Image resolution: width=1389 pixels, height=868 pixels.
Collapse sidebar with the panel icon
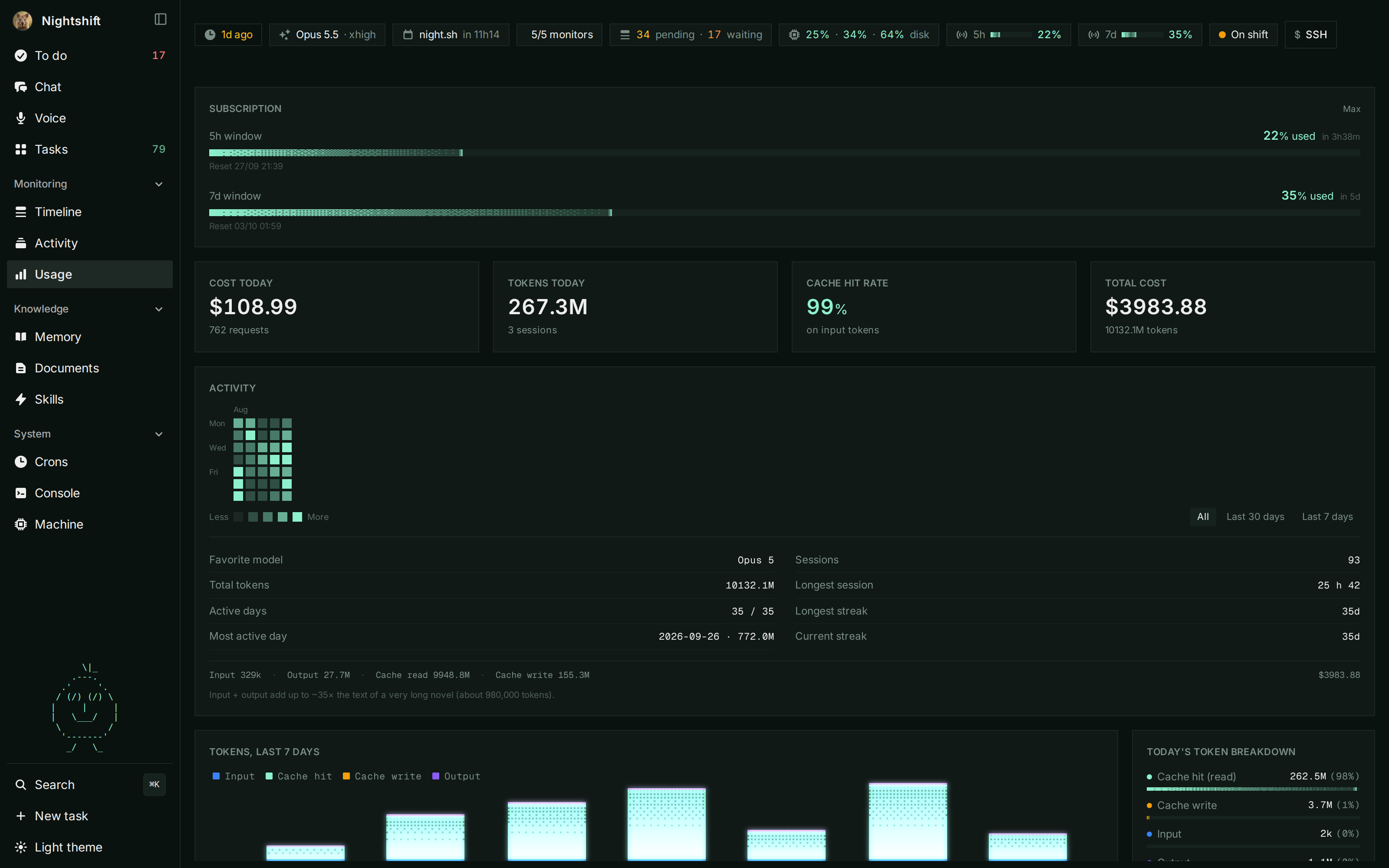(161, 20)
